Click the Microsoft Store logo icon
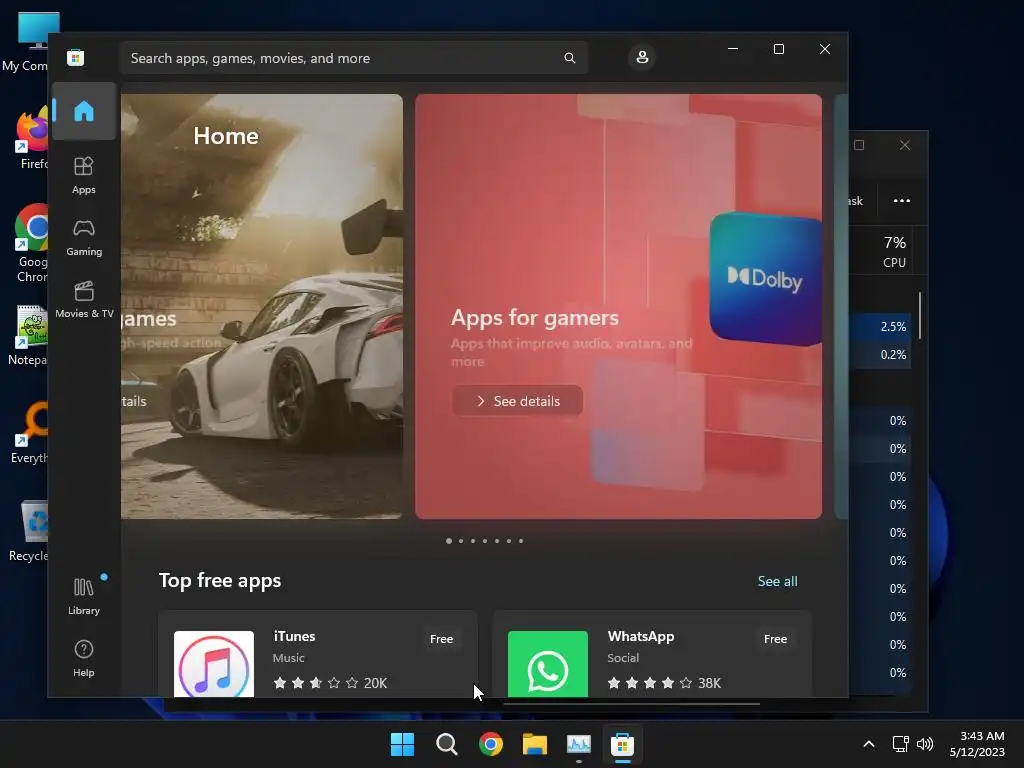The height and width of the screenshot is (768, 1024). 76,57
